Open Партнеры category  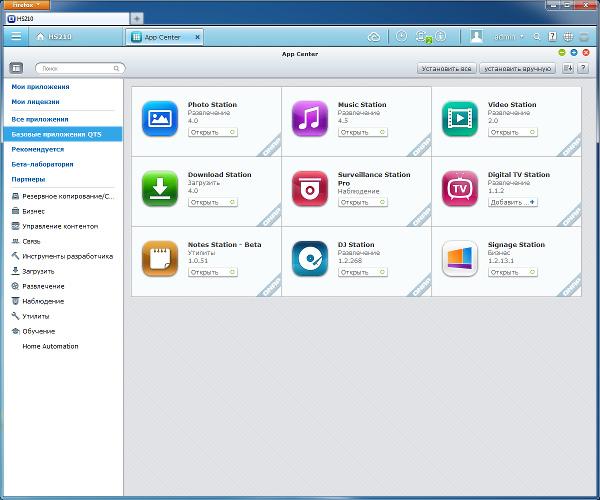(x=28, y=179)
